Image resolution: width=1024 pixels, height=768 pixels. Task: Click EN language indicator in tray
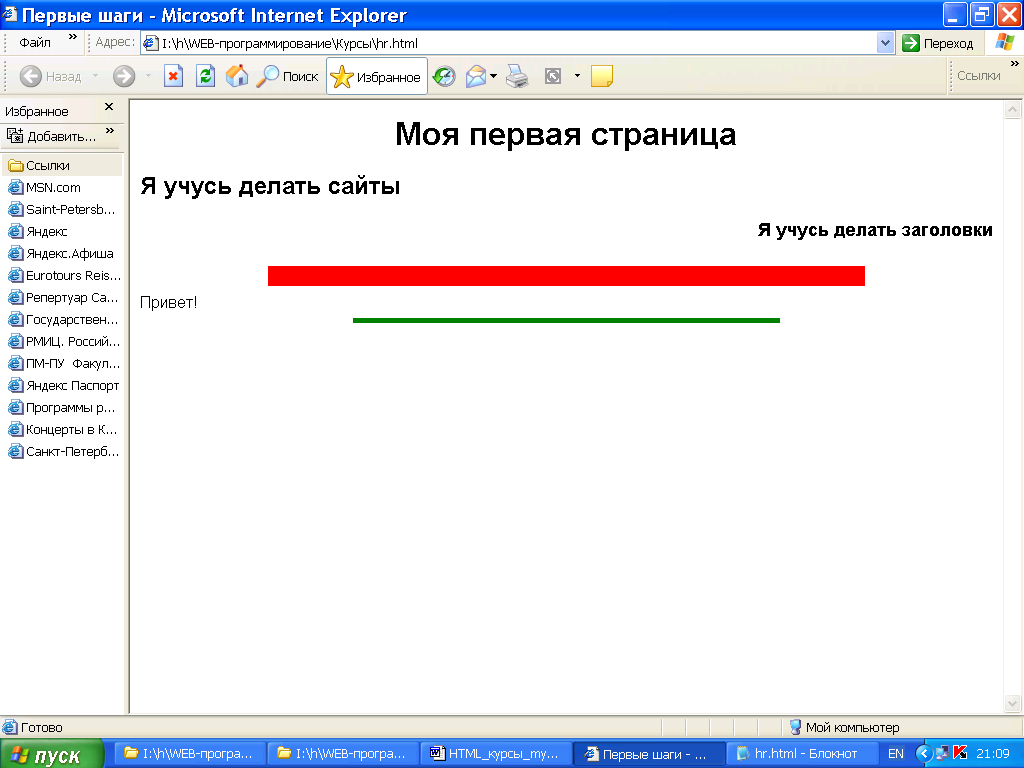click(896, 754)
